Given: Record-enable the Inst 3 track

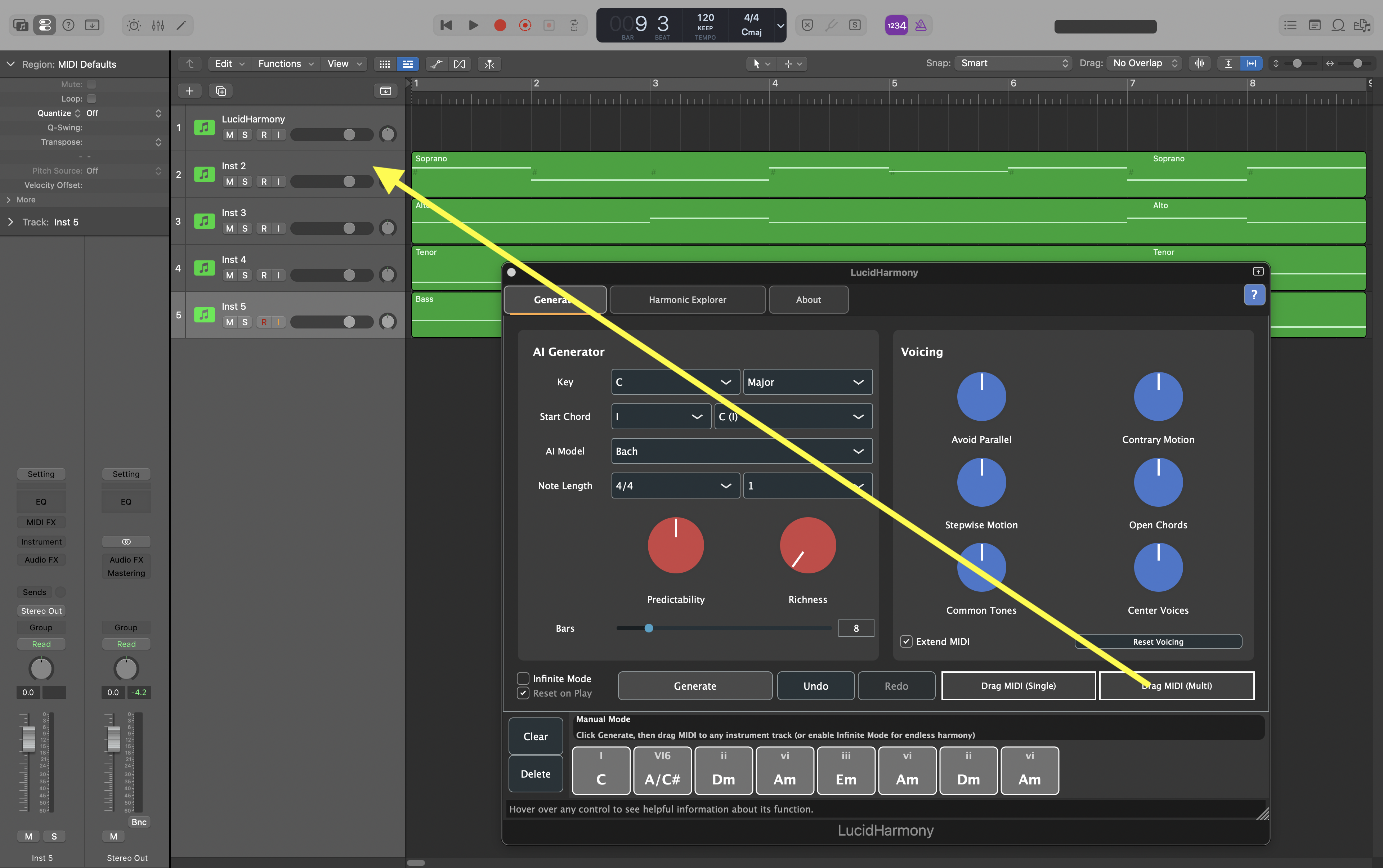Looking at the screenshot, I should [x=264, y=228].
